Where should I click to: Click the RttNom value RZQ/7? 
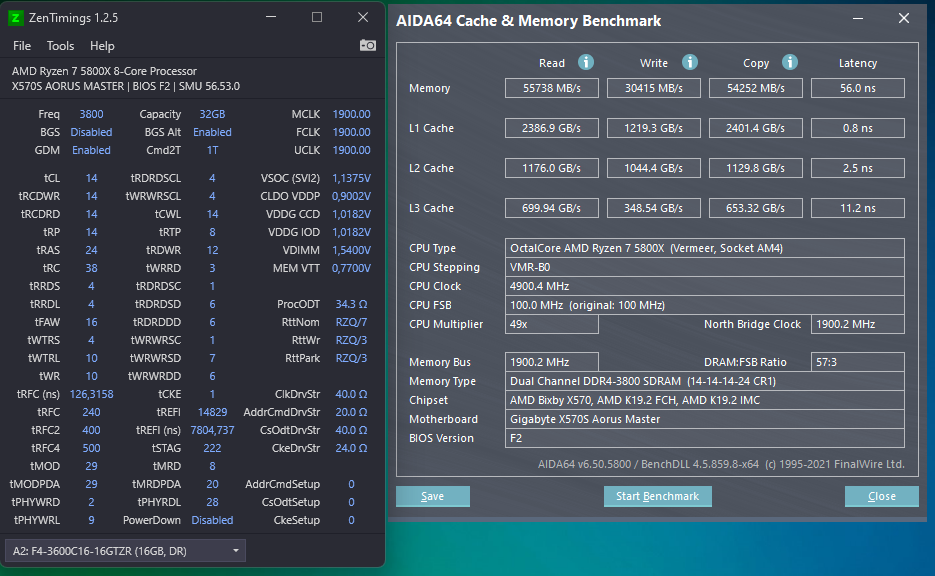click(351, 322)
